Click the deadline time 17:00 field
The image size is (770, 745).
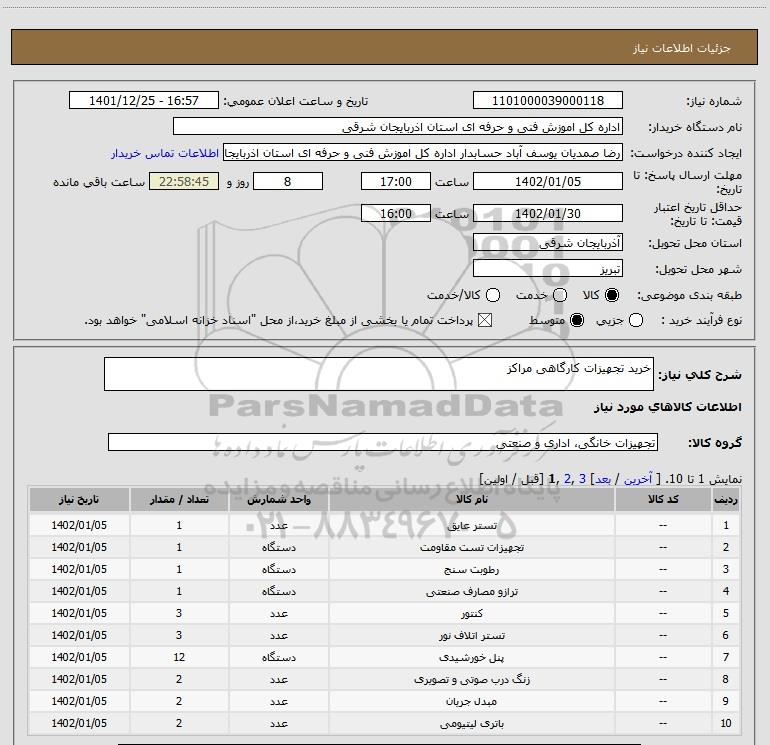396,181
